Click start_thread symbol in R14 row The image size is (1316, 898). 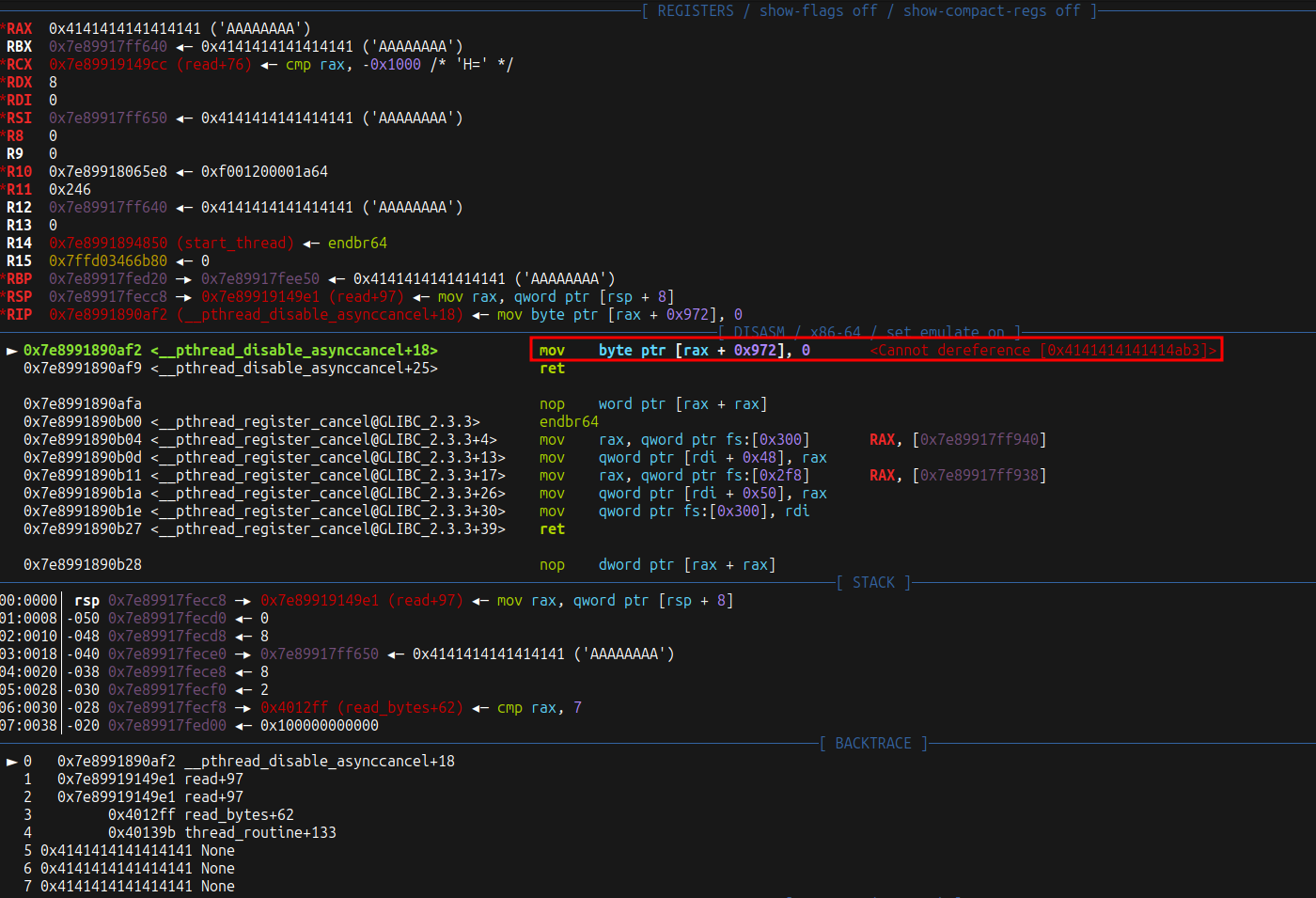point(235,244)
